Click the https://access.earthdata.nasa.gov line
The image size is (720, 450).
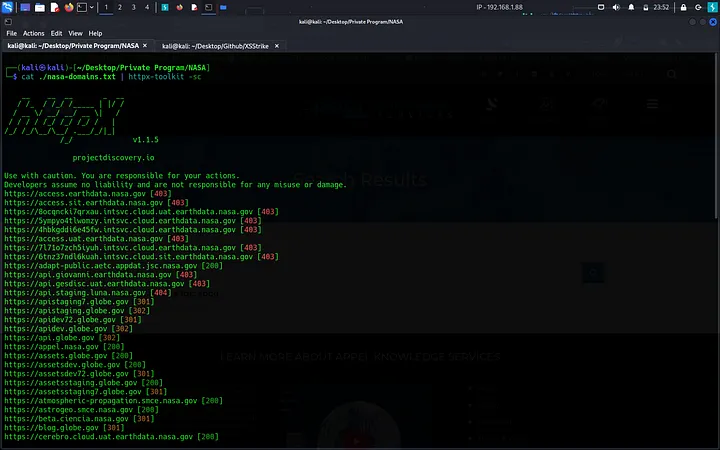(x=88, y=194)
